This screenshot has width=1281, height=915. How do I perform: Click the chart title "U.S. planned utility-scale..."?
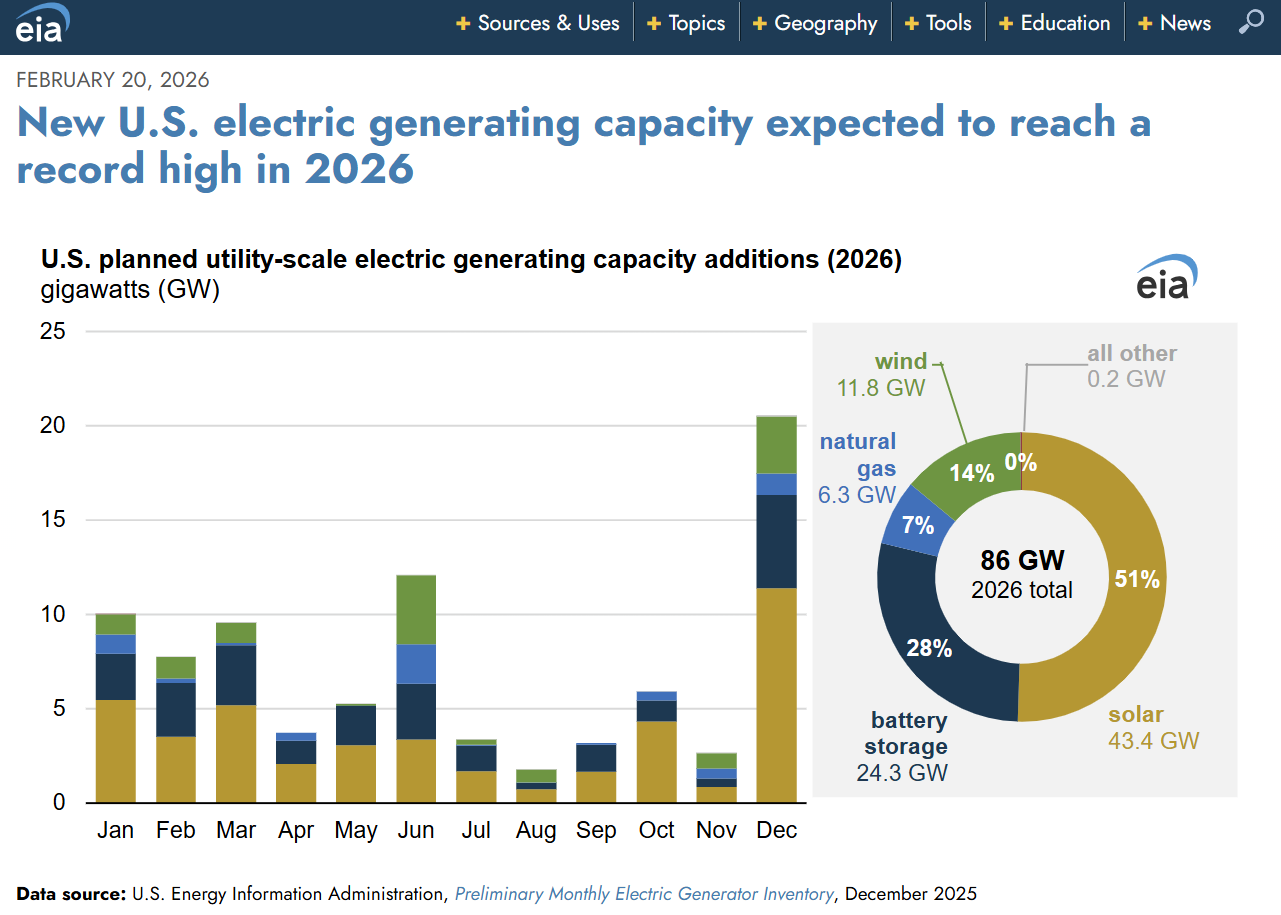[472, 260]
